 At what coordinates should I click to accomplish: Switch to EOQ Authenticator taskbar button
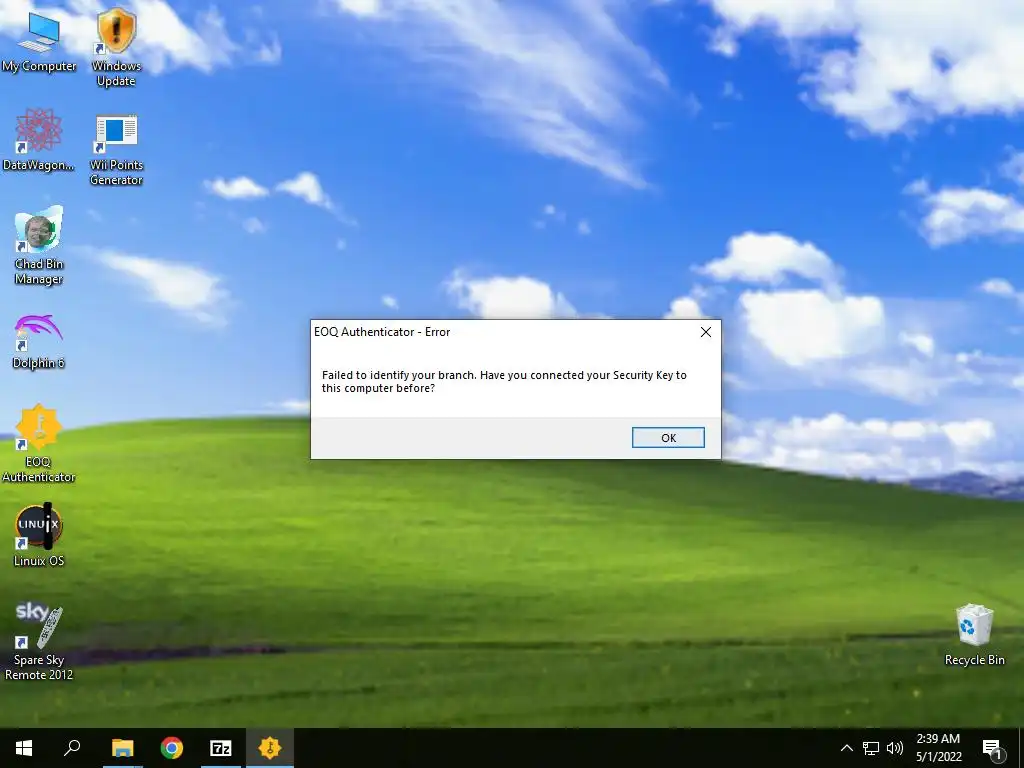point(270,748)
